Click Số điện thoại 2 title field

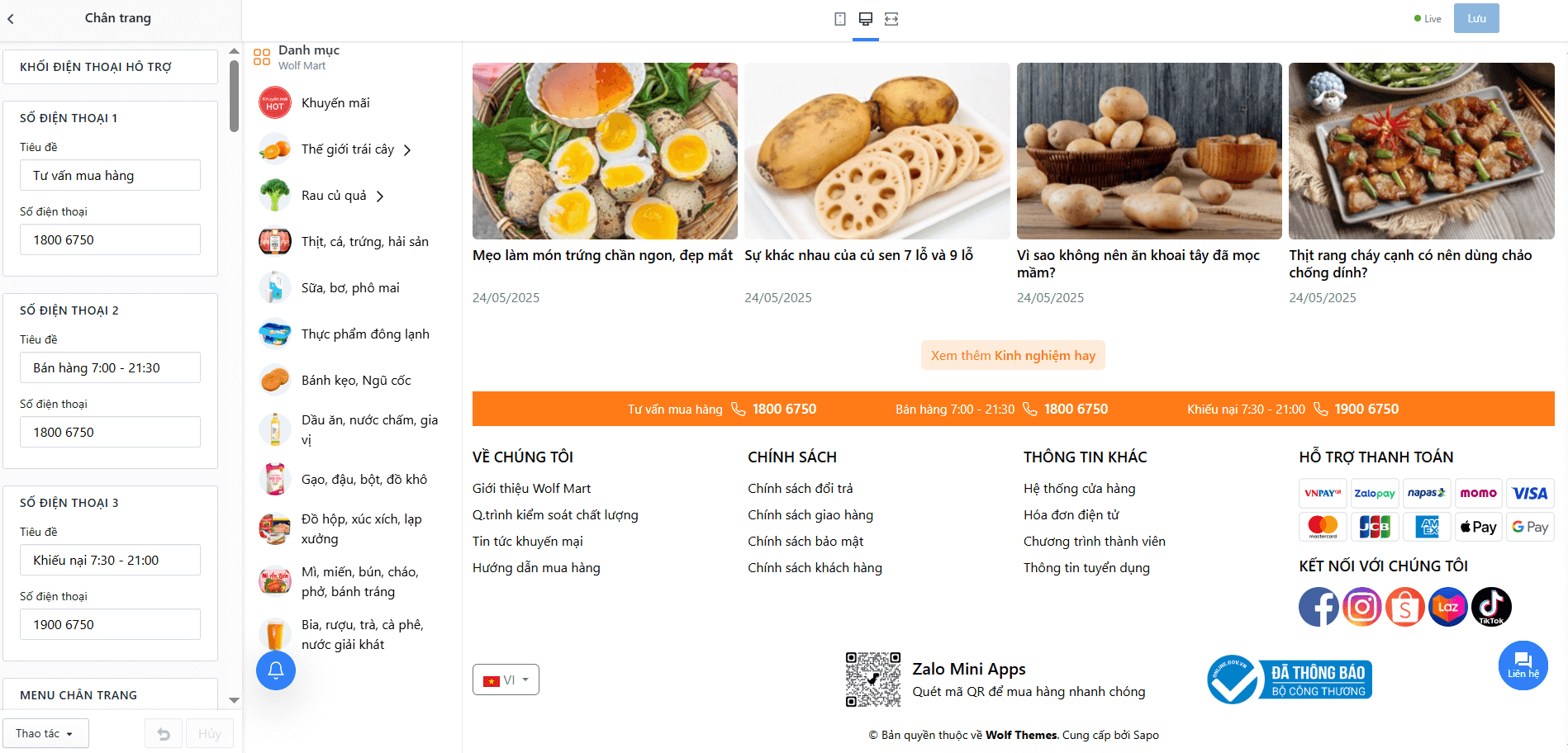click(x=110, y=367)
